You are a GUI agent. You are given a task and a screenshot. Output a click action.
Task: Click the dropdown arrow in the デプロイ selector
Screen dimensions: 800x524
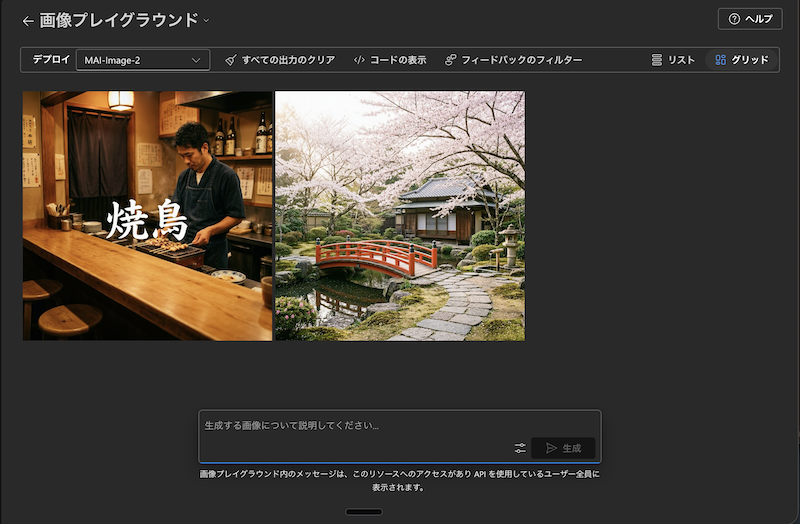196,60
